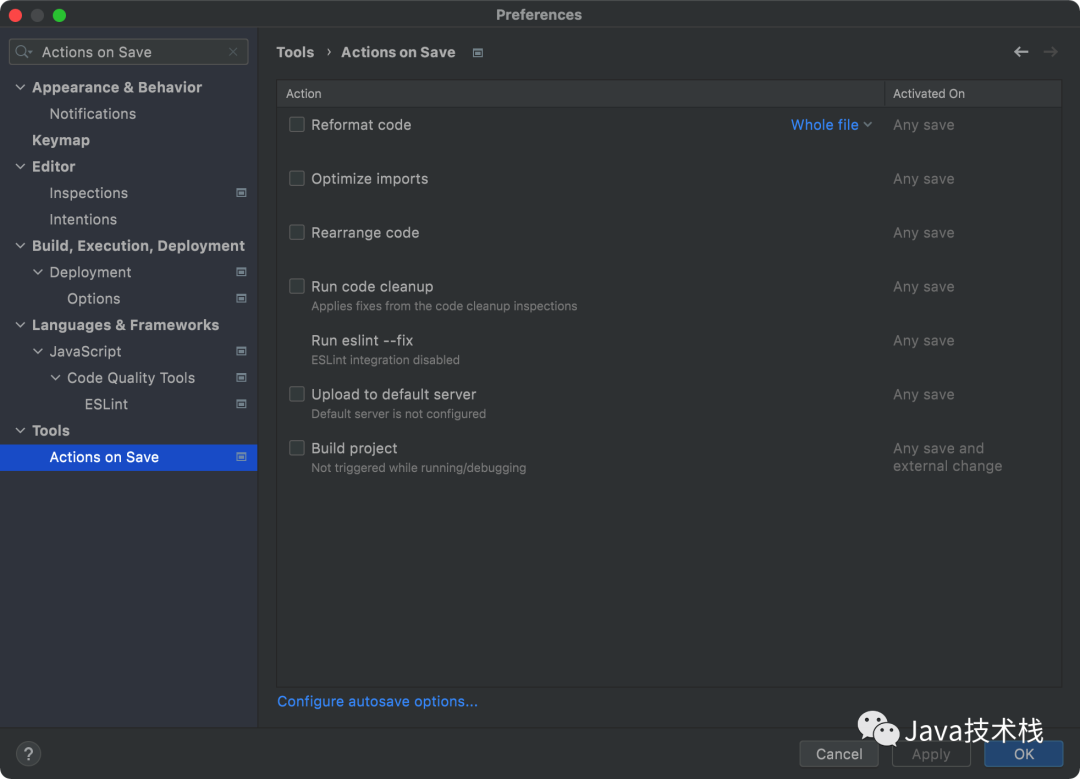Click project-level icon beside Options

(x=241, y=298)
